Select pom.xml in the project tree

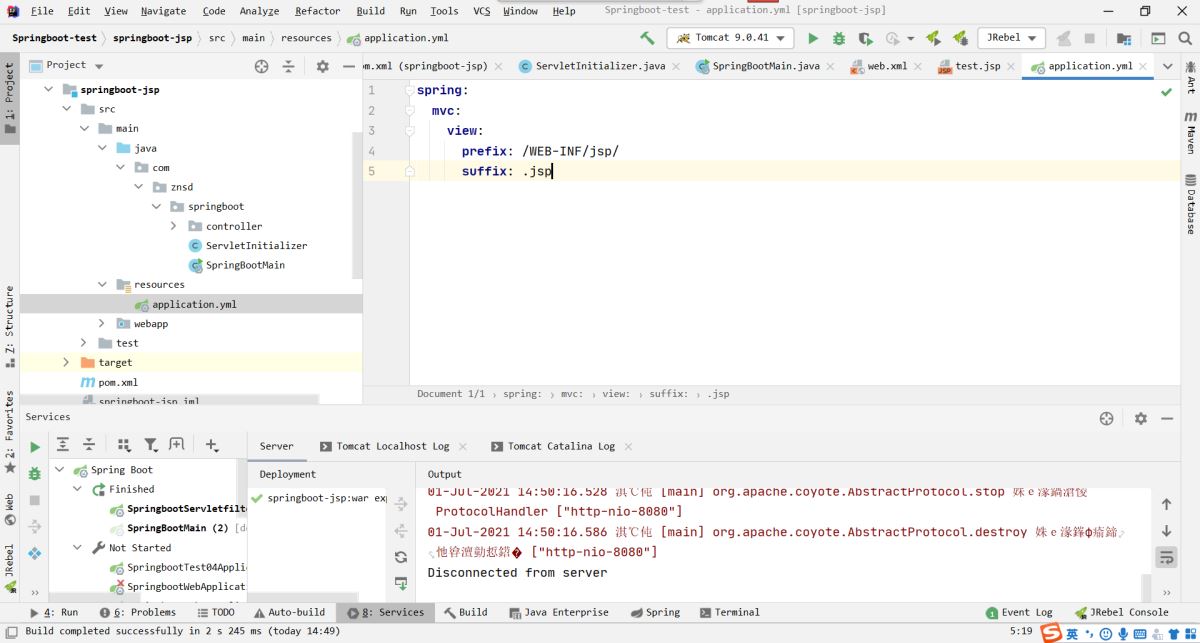[118, 382]
